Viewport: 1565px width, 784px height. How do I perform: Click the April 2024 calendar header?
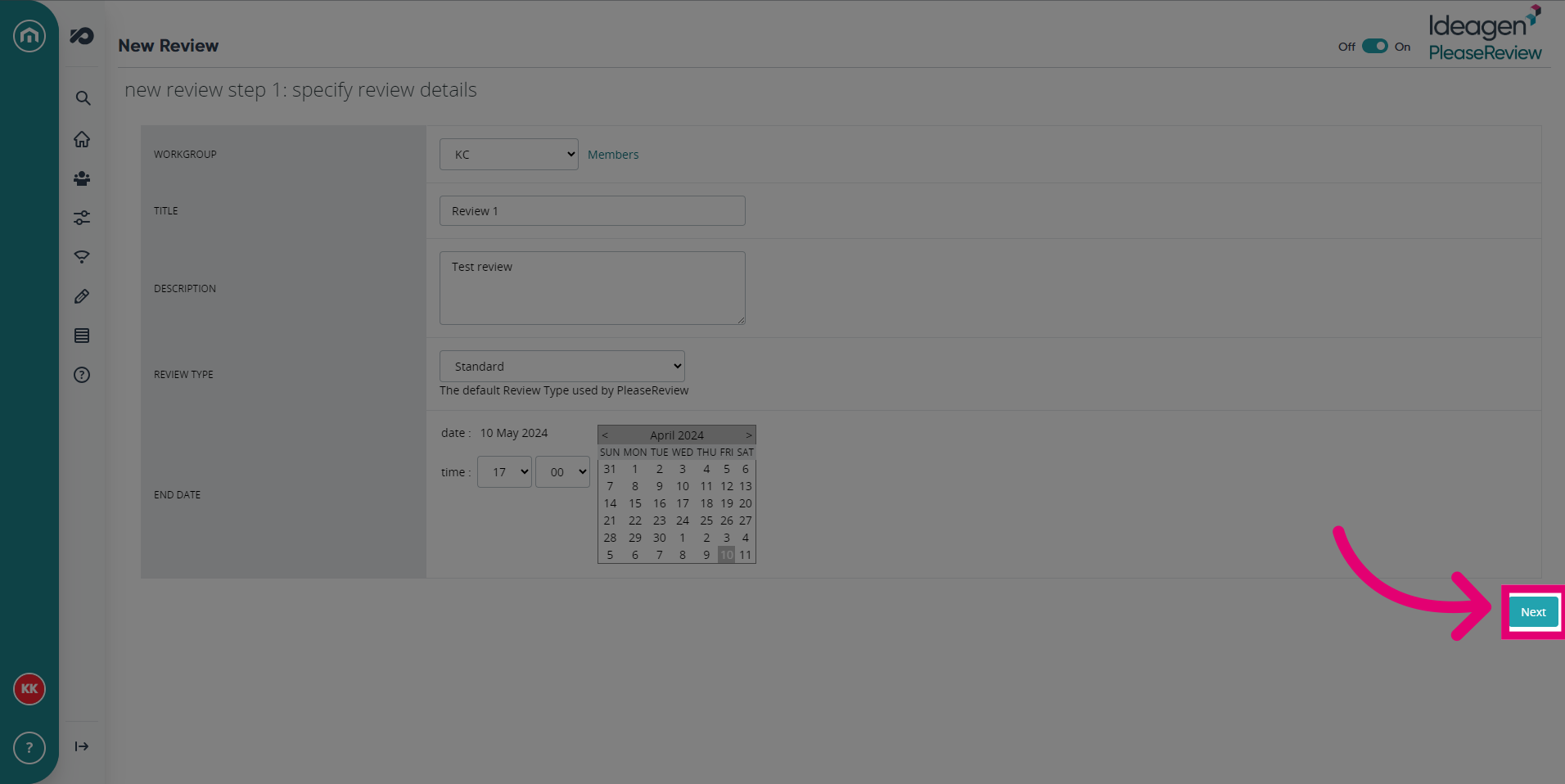coord(677,435)
